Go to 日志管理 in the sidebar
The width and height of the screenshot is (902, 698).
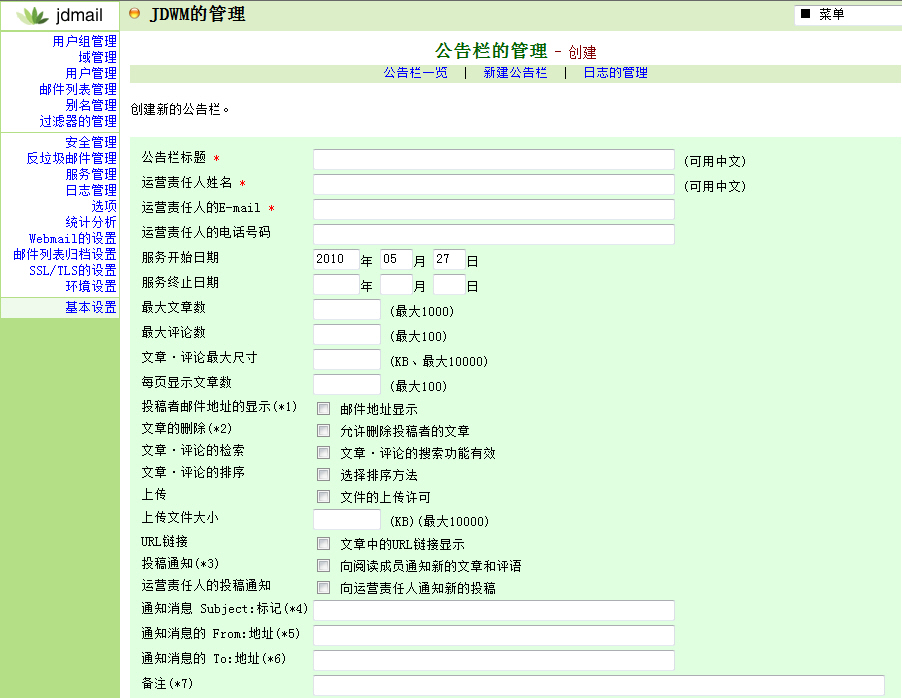91,190
